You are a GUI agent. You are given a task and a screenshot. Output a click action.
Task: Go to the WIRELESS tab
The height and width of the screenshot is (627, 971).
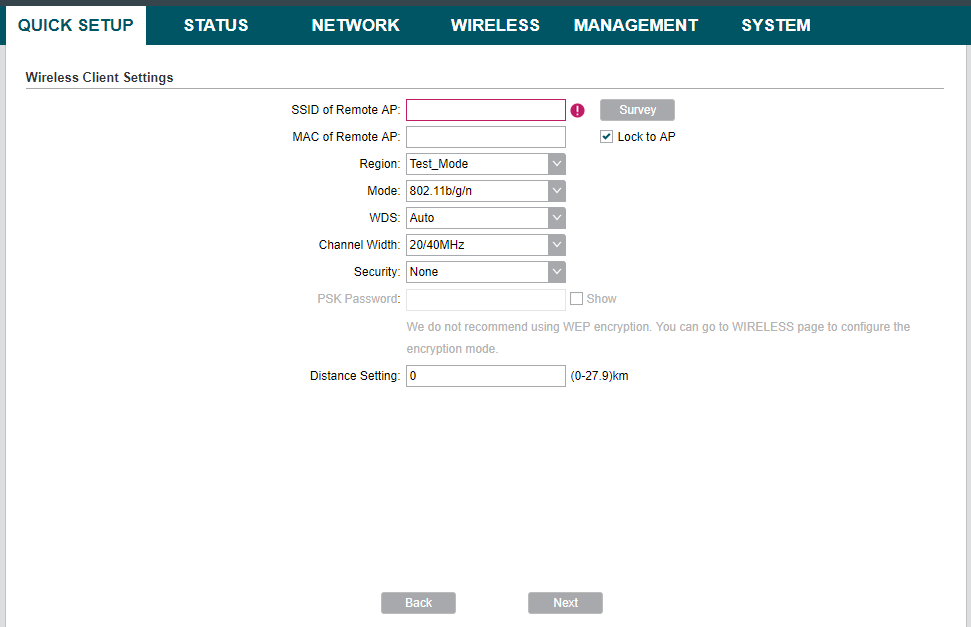click(495, 25)
